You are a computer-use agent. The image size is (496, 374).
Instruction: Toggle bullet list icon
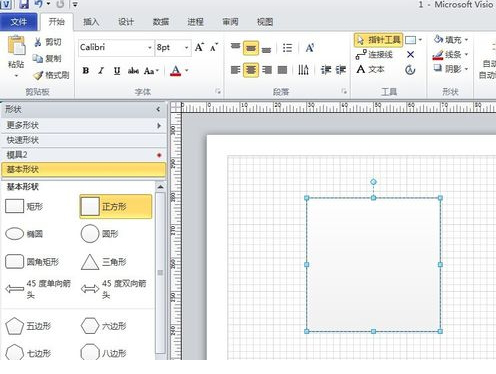point(287,48)
